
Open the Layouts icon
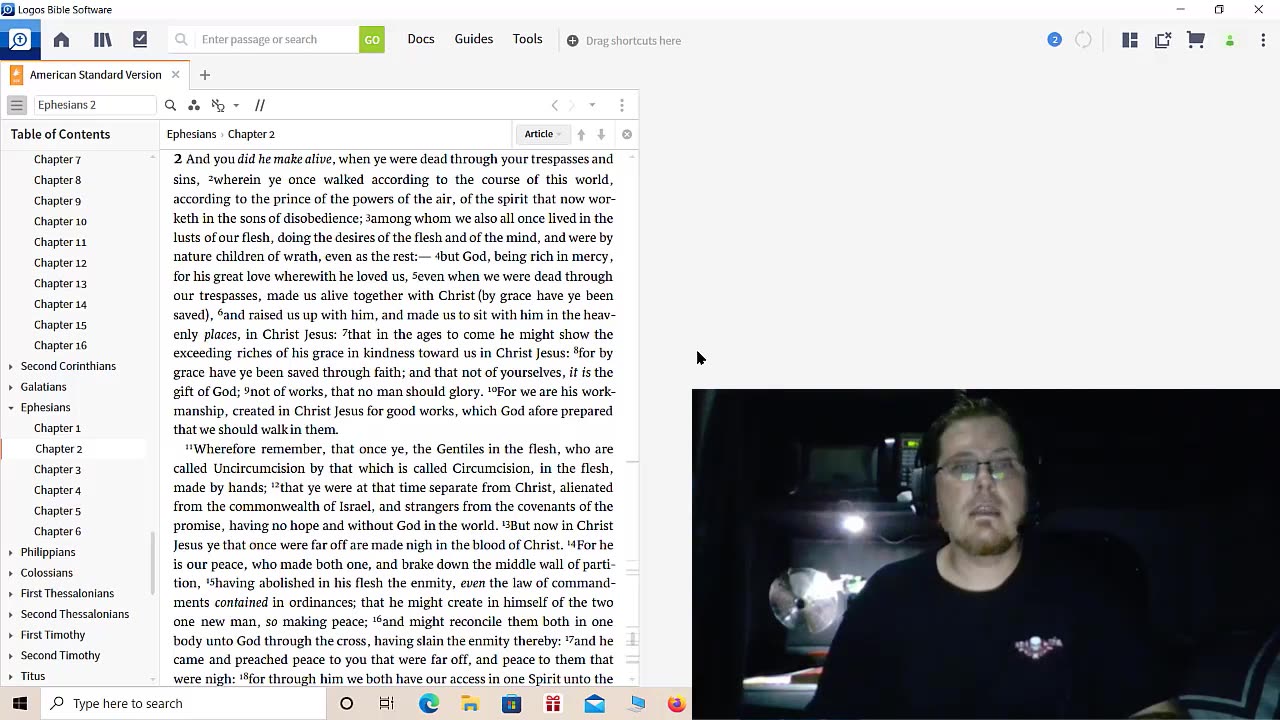point(1130,40)
